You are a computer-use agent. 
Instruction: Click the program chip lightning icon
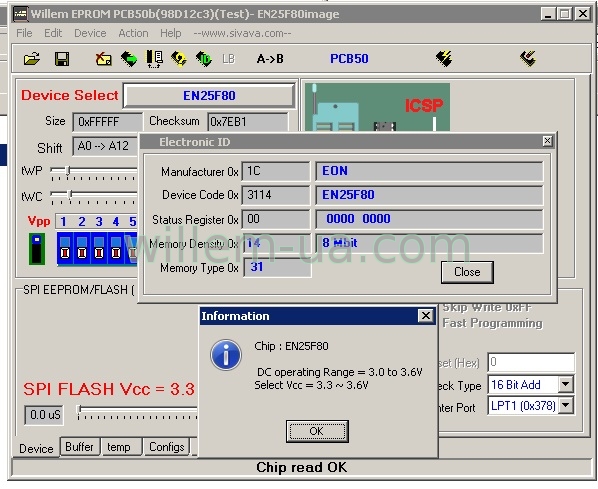click(x=444, y=59)
